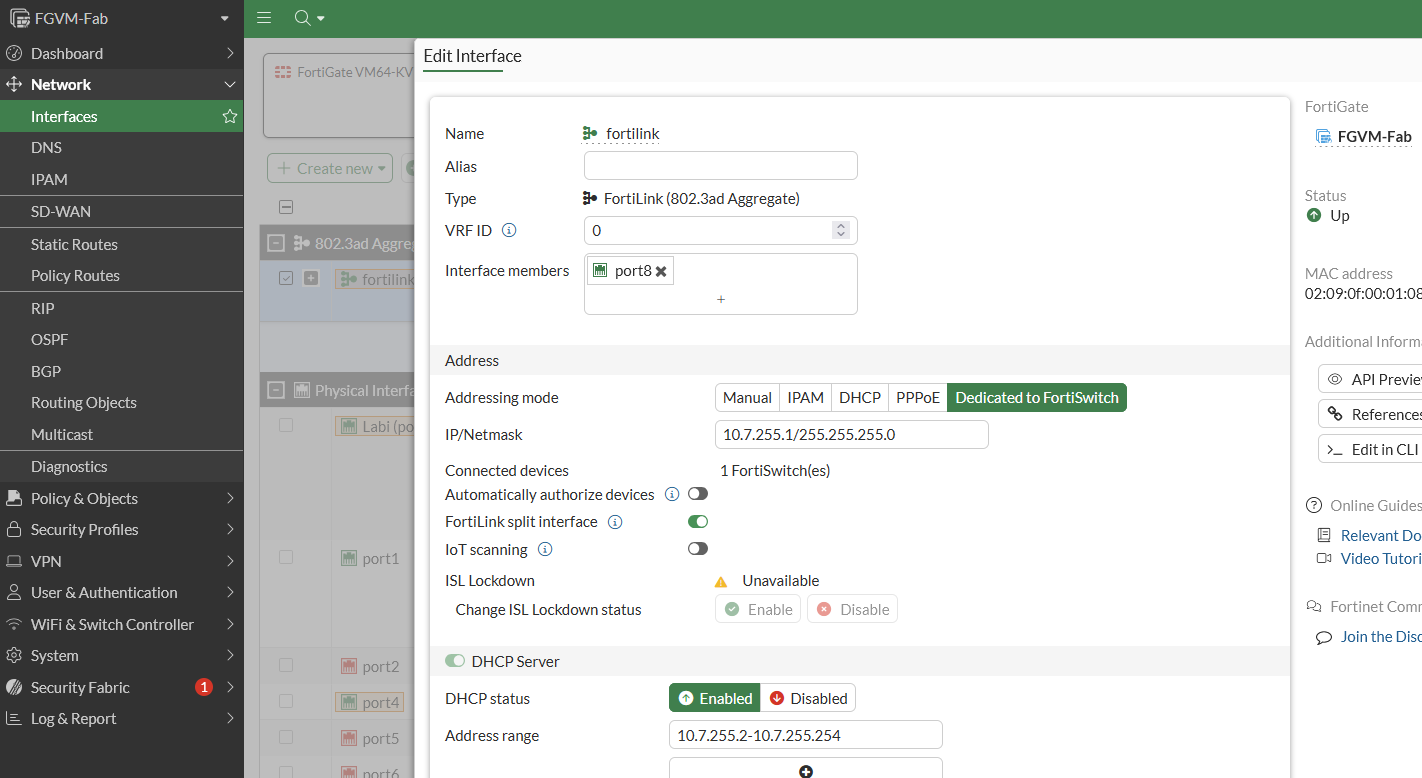The width and height of the screenshot is (1422, 778).
Task: Click info icon next to IoT scanning
Action: coord(545,549)
